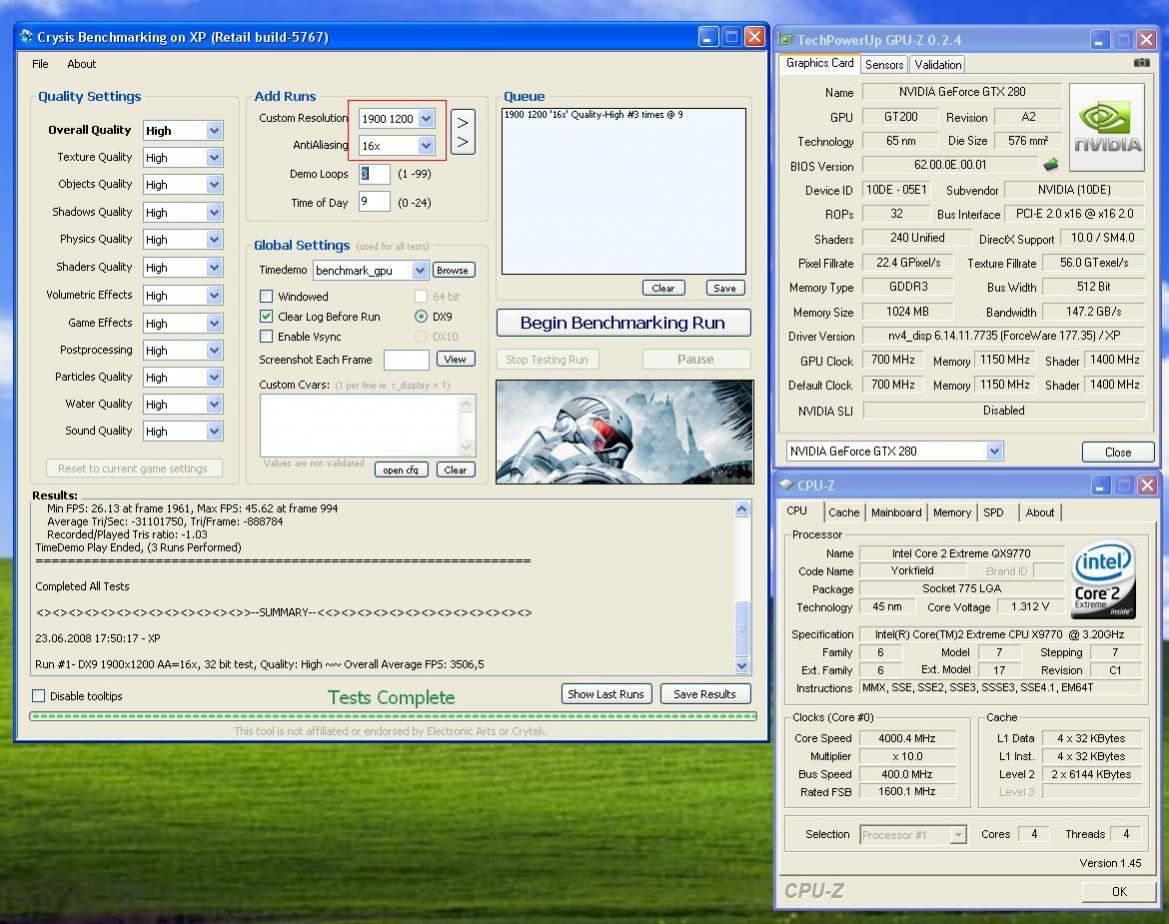Click the Results scrollbar up arrow
This screenshot has width=1169, height=924.
[742, 509]
